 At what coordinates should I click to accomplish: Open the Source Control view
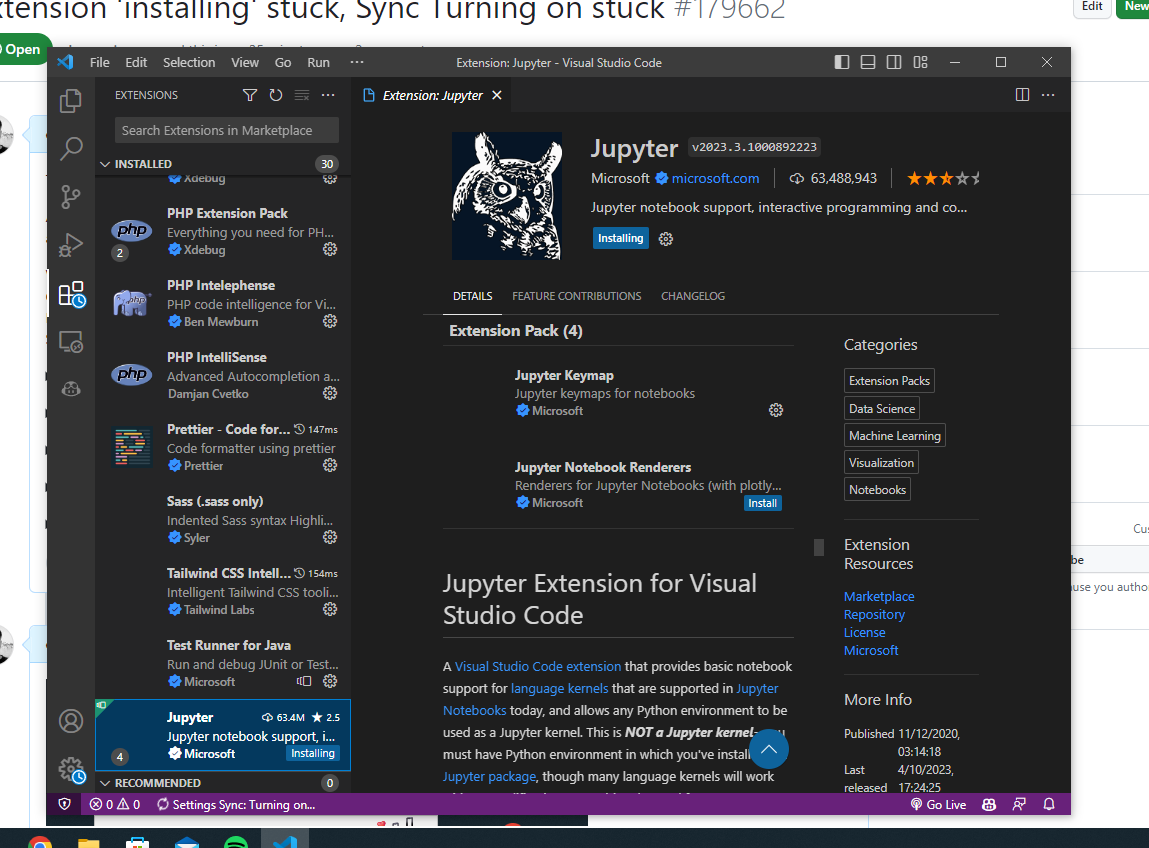tap(71, 196)
